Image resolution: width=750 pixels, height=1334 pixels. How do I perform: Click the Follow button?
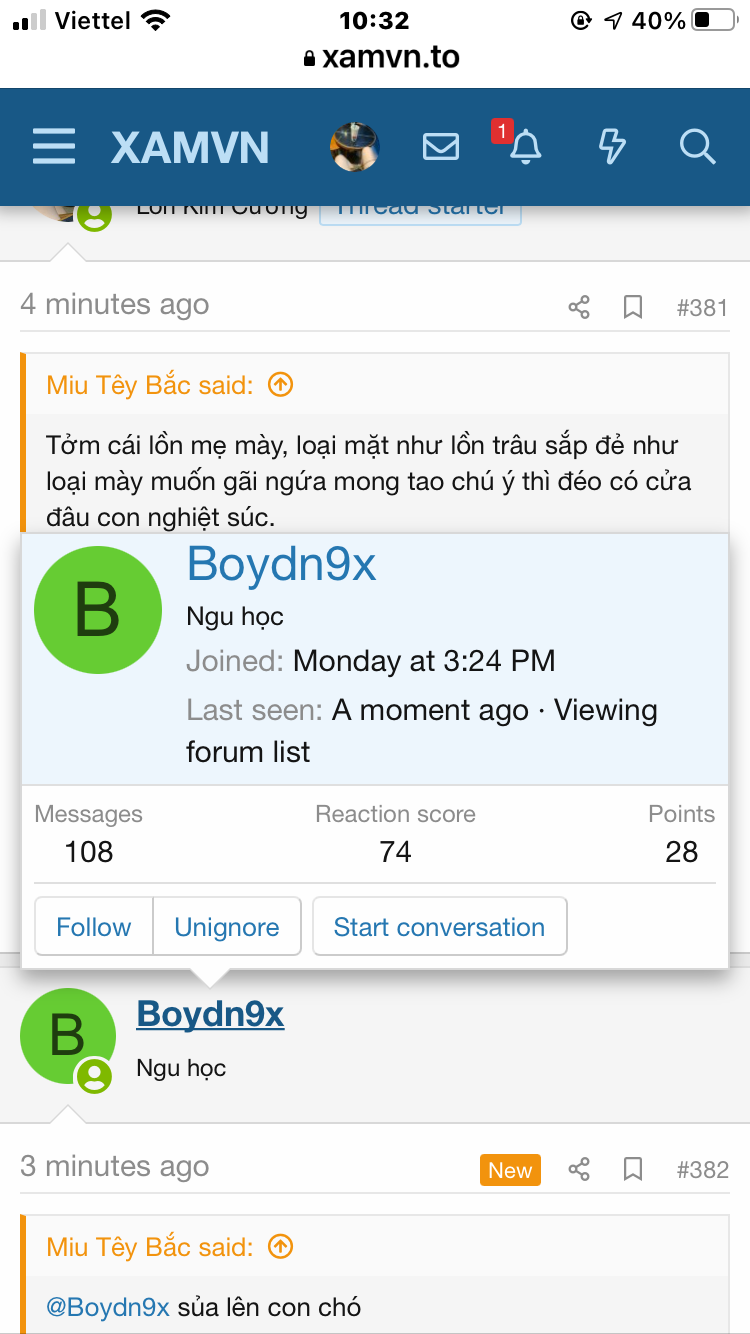[x=94, y=927]
